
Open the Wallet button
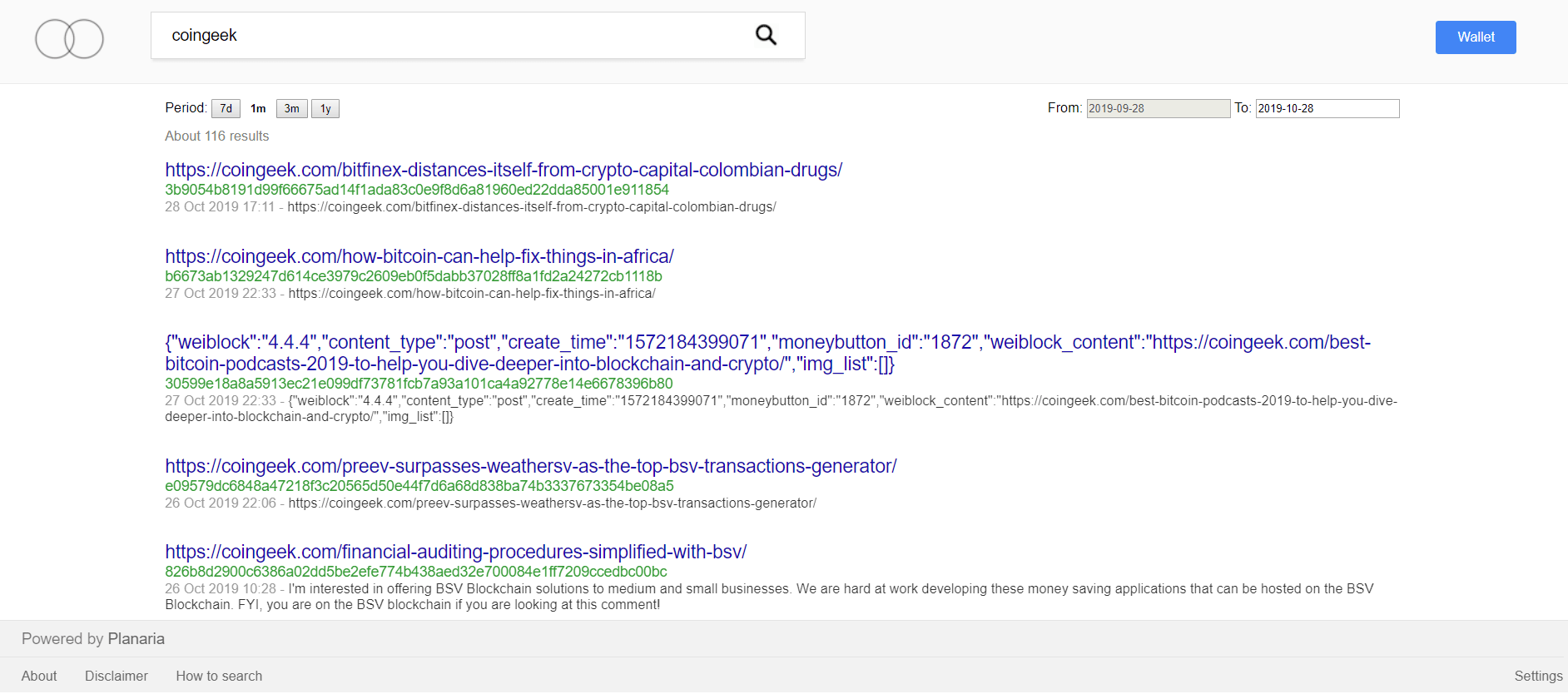[1475, 37]
